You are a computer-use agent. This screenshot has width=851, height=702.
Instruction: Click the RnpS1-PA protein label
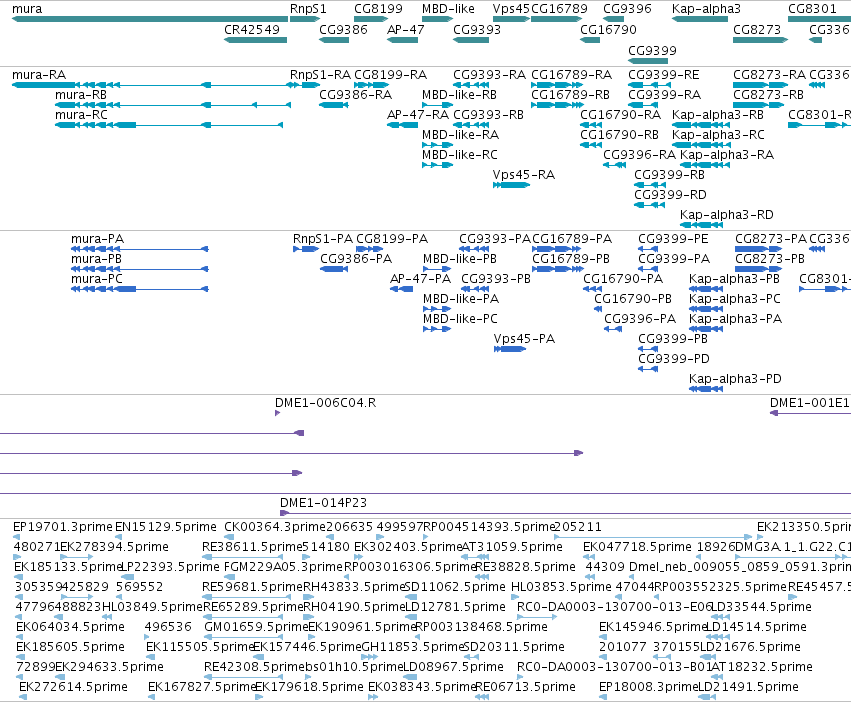[323, 239]
